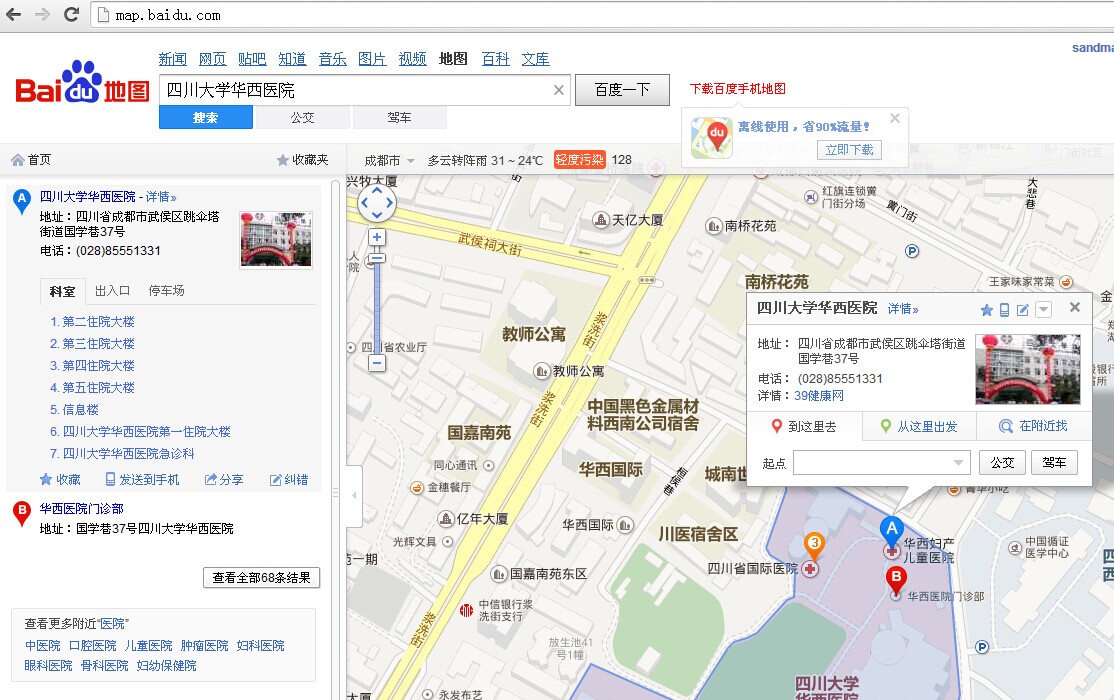Click 查看全部68条结果 button
Screen dimensions: 1114x700
262,577
